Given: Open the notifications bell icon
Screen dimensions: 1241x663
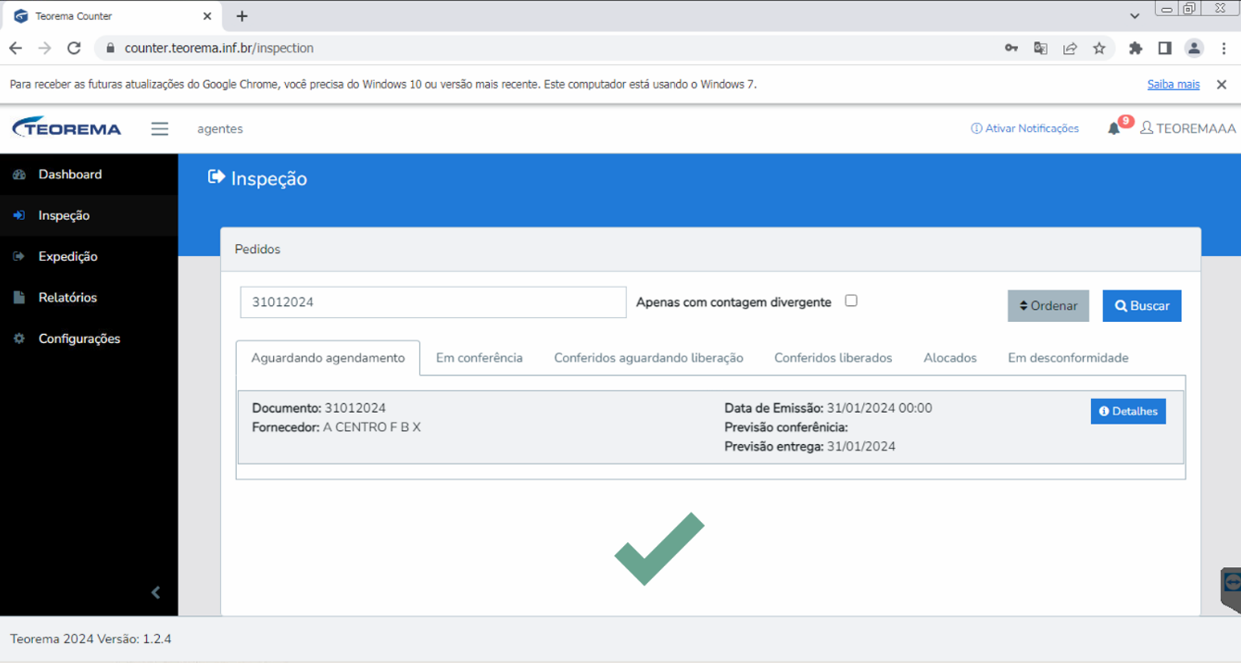Looking at the screenshot, I should pos(1113,129).
